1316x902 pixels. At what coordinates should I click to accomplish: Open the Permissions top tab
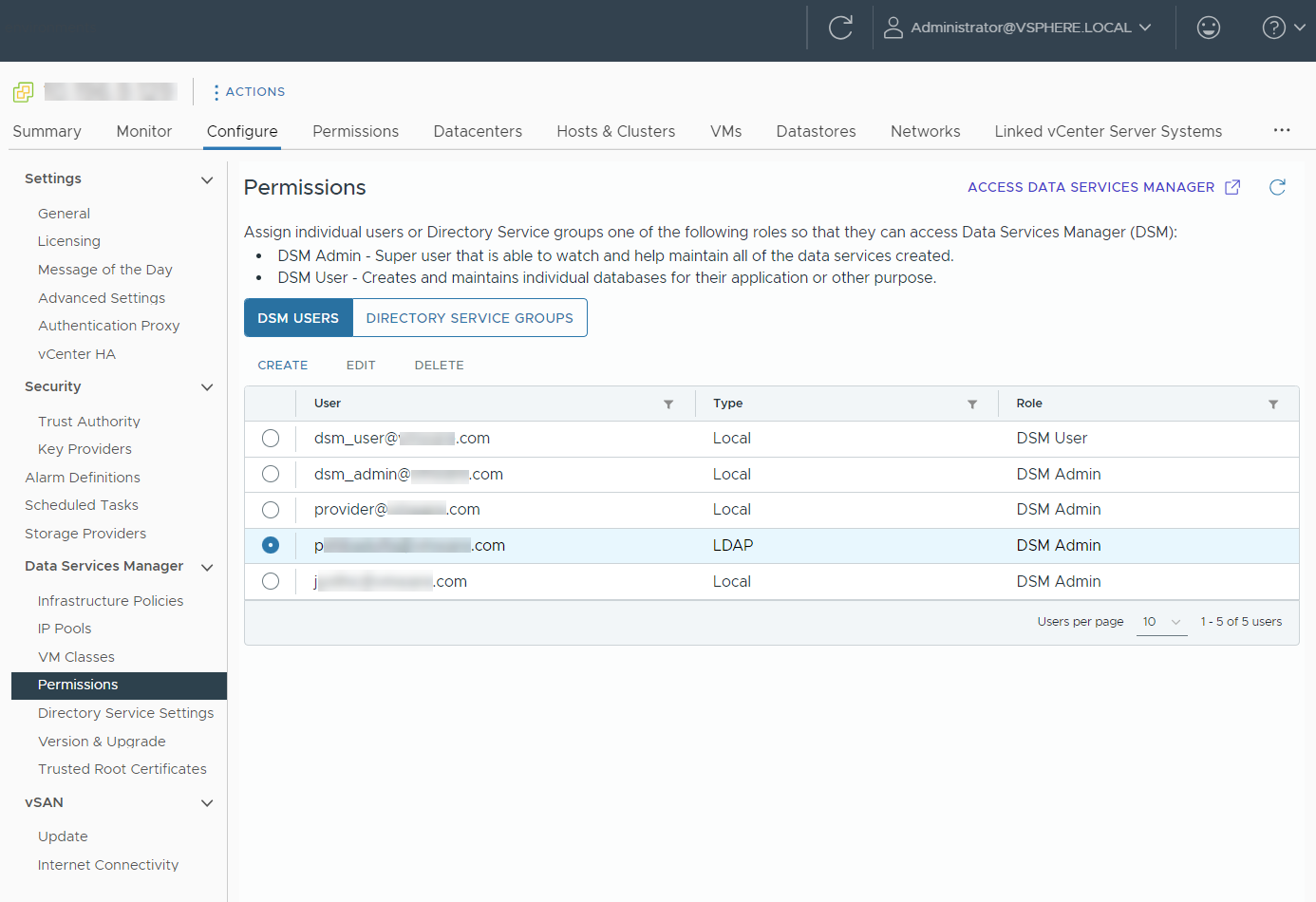click(x=355, y=131)
